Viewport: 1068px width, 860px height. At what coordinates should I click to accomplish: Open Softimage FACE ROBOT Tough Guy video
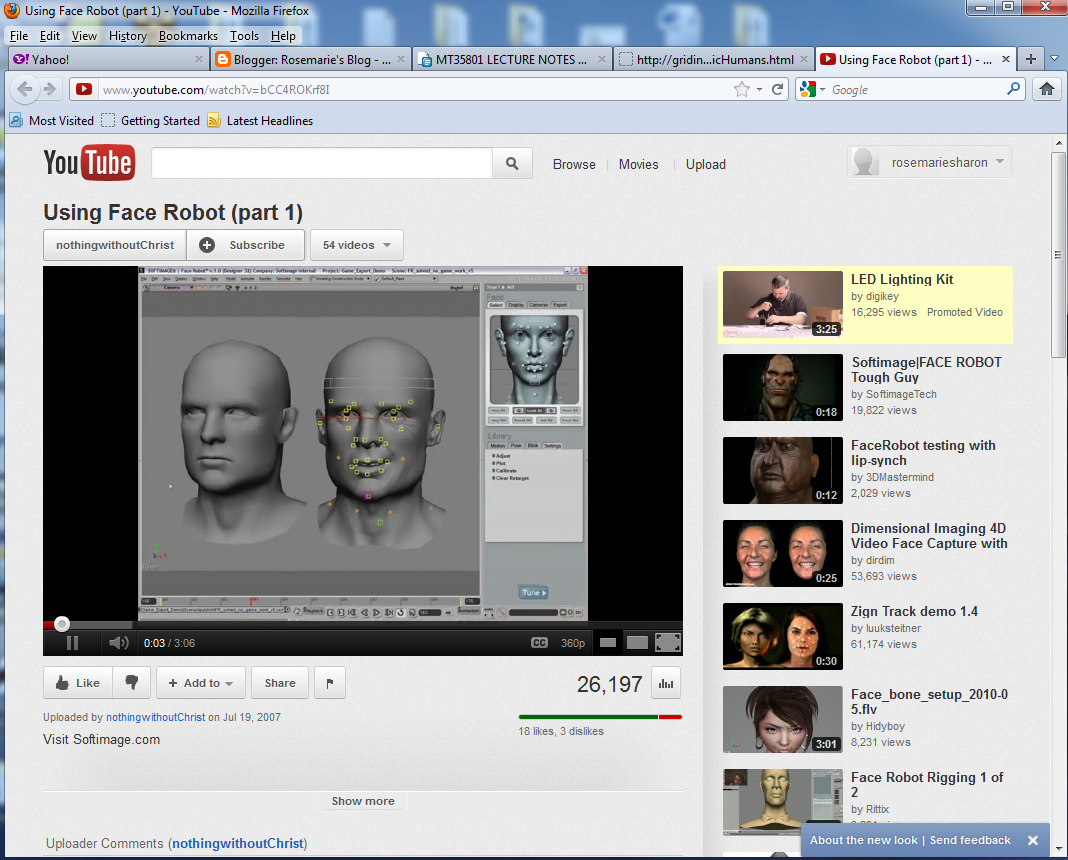pos(926,370)
